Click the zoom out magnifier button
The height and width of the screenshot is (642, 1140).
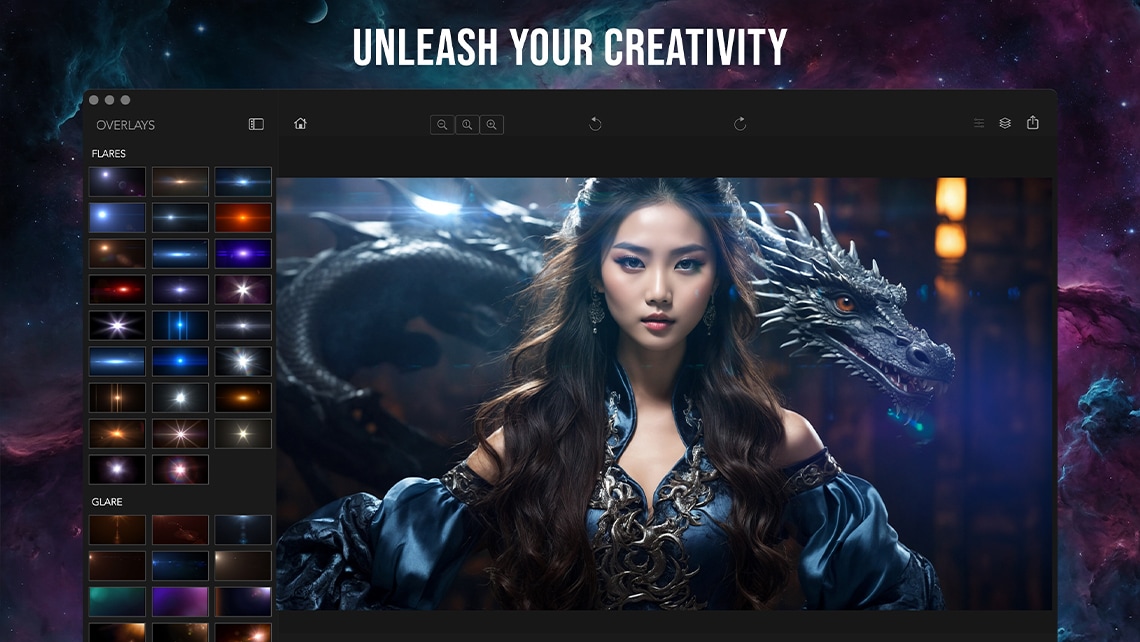tap(442, 125)
